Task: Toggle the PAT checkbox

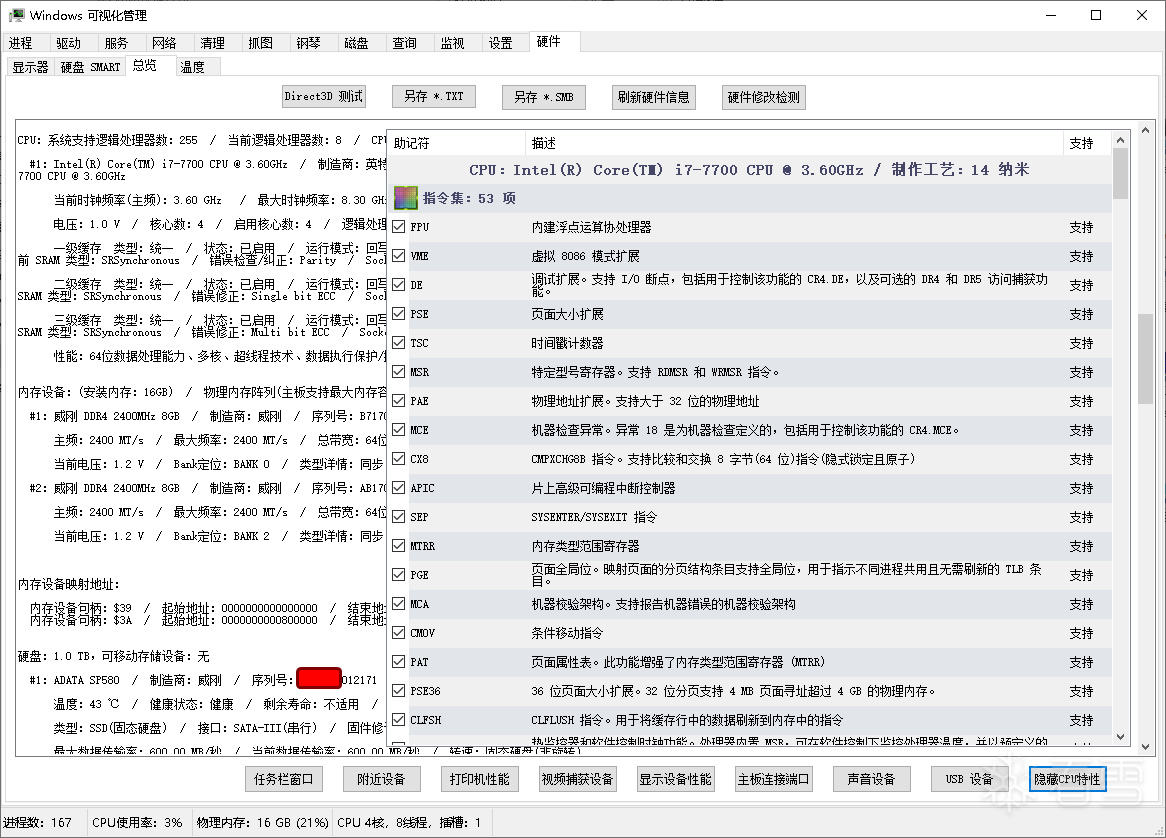Action: [399, 662]
